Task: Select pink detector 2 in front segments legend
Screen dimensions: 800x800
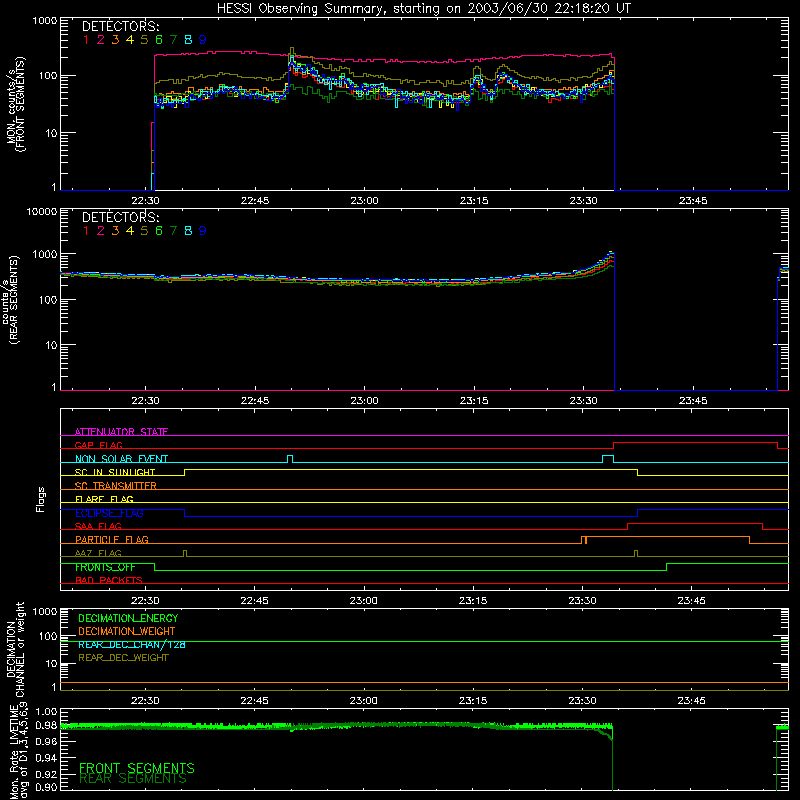Action: pyautogui.click(x=101, y=40)
